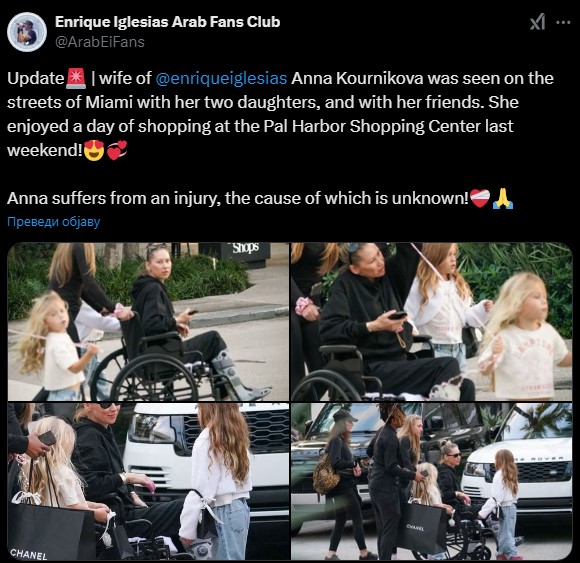Open the bottom-left photo with Chanel bag
Image resolution: width=580 pixels, height=563 pixels.
point(148,481)
